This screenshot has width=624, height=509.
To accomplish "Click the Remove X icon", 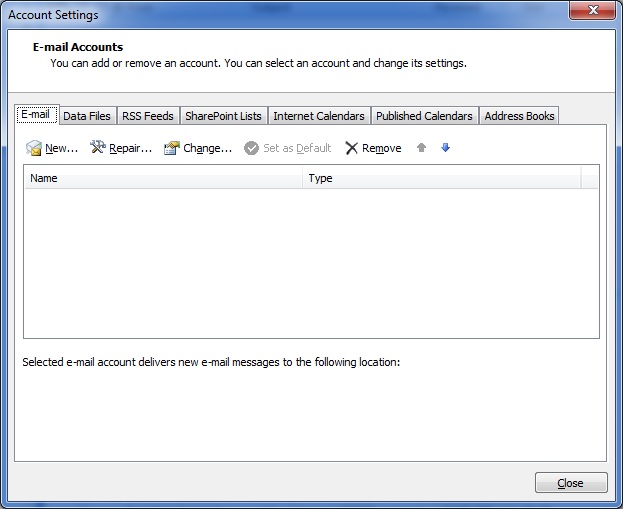I will pyautogui.click(x=351, y=148).
